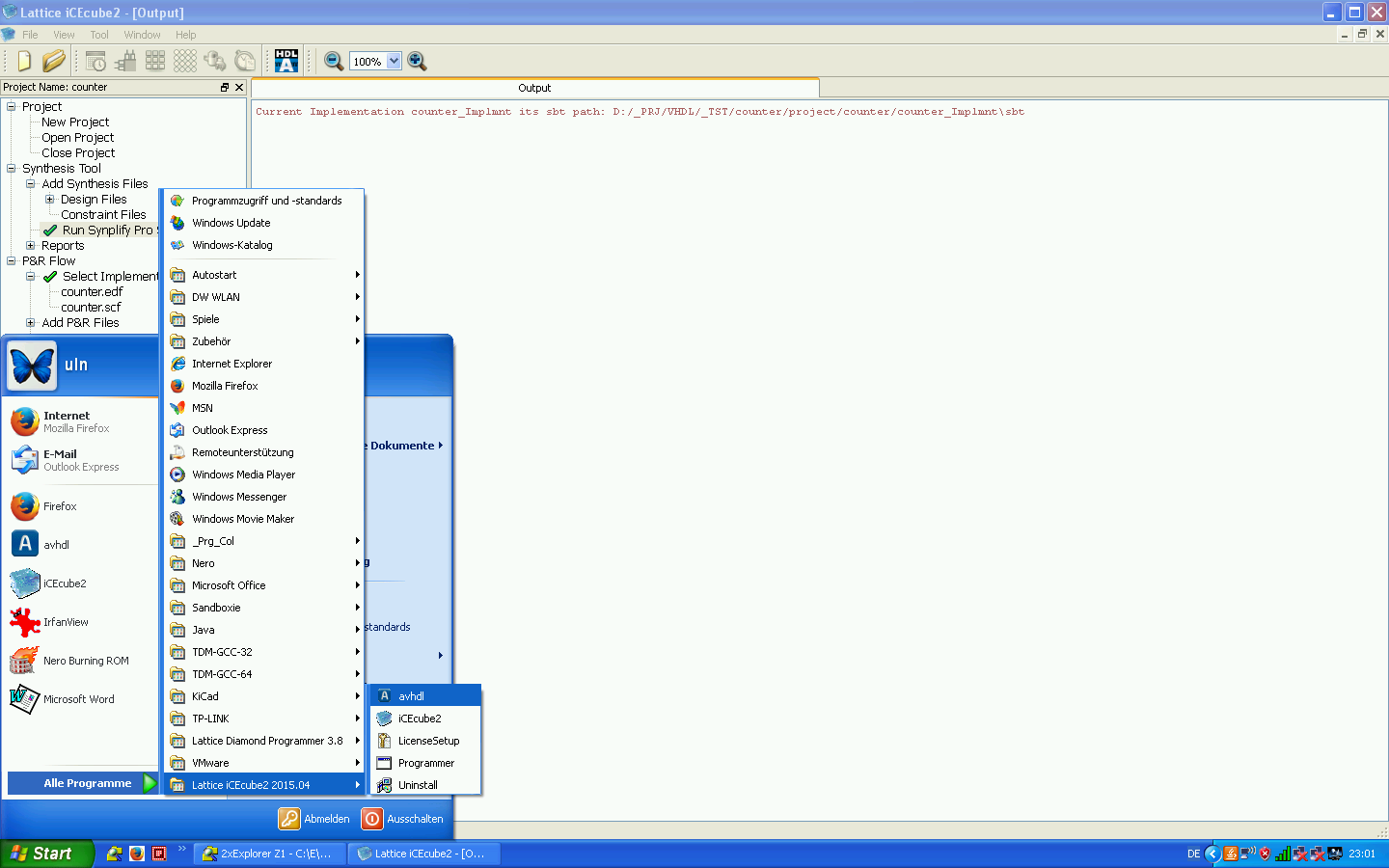The height and width of the screenshot is (868, 1389).
Task: Launch IrfanView from the pinned start list
Action: point(81,622)
